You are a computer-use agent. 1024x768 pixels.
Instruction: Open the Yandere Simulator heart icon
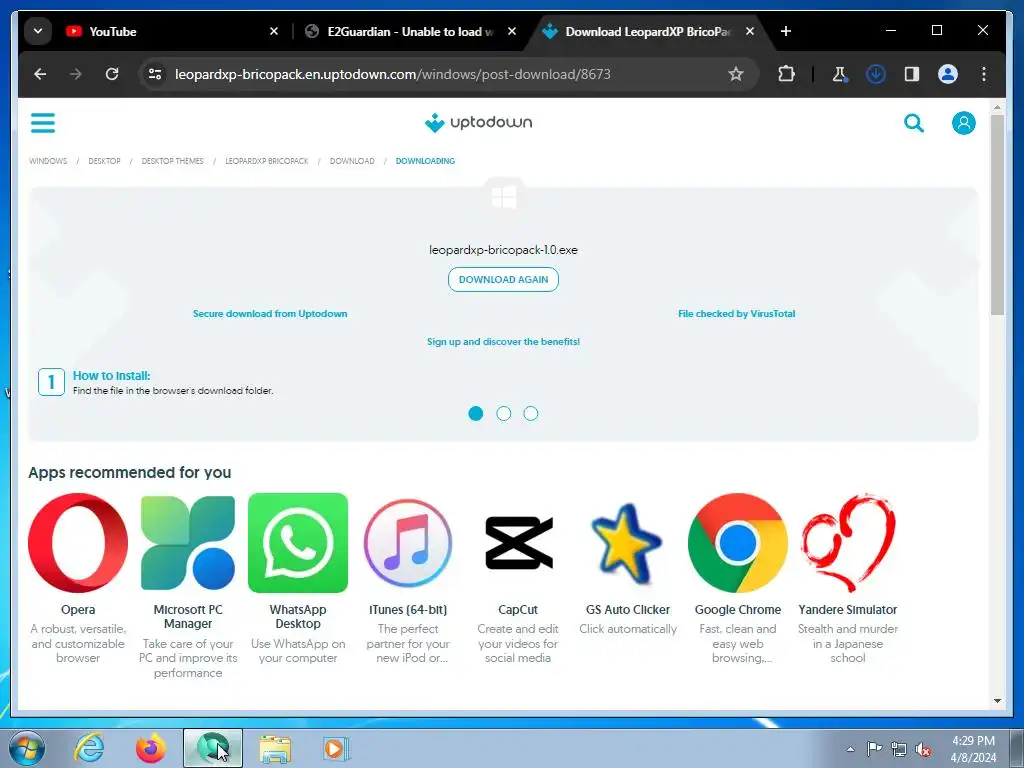point(848,543)
